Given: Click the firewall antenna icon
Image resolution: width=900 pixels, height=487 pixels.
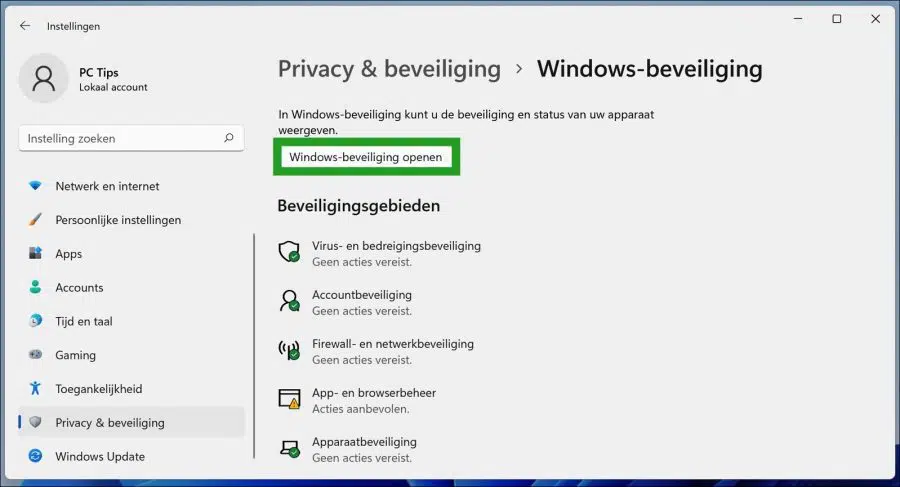Looking at the screenshot, I should (x=289, y=350).
